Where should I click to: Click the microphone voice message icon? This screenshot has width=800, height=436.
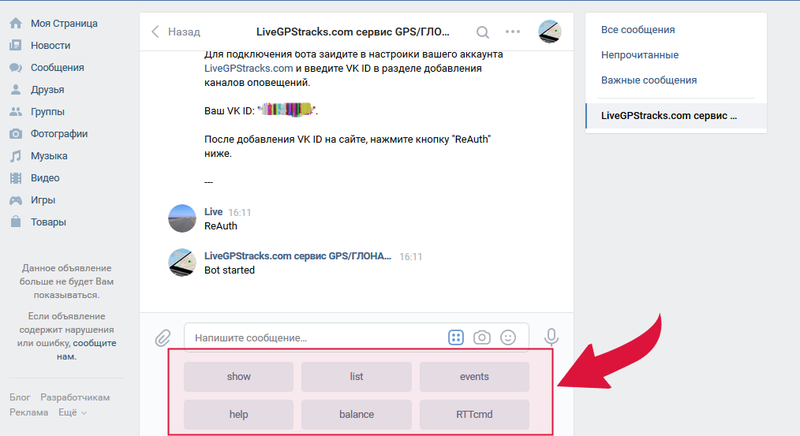click(x=550, y=338)
